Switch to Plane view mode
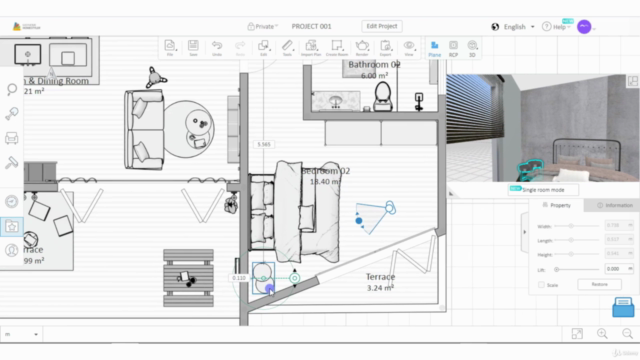The height and width of the screenshot is (360, 640). 435,49
